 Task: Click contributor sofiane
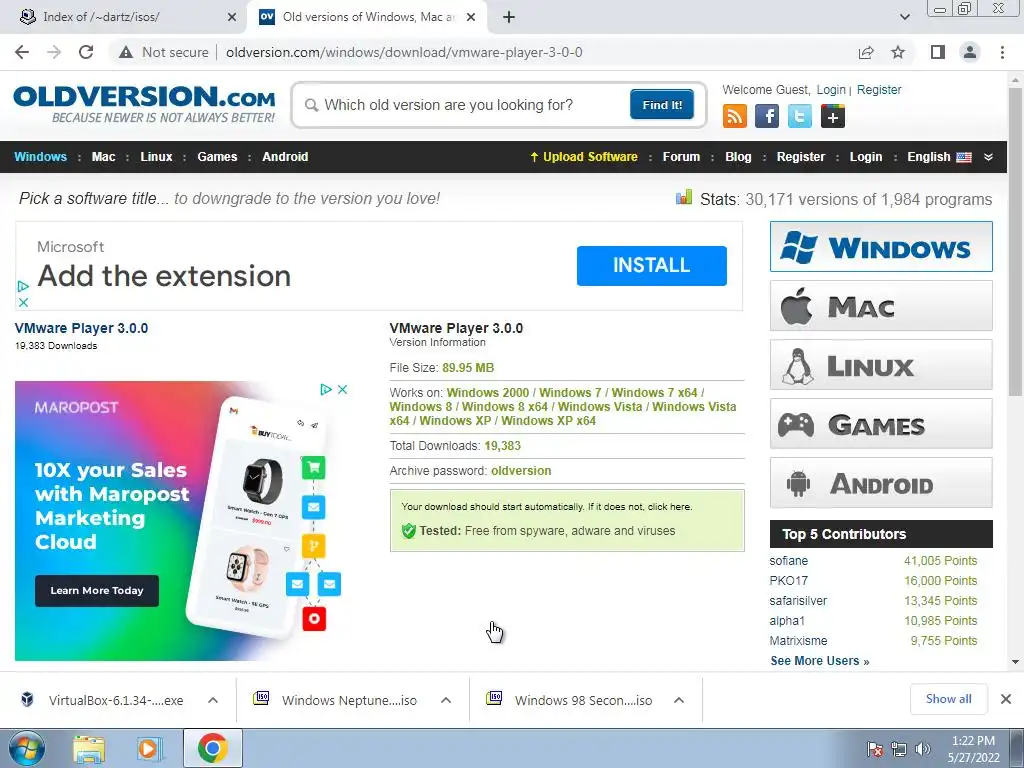pyautogui.click(x=788, y=560)
